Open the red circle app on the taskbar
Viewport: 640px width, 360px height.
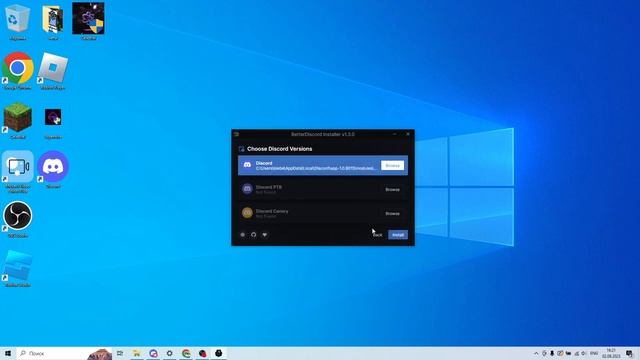tap(202, 353)
